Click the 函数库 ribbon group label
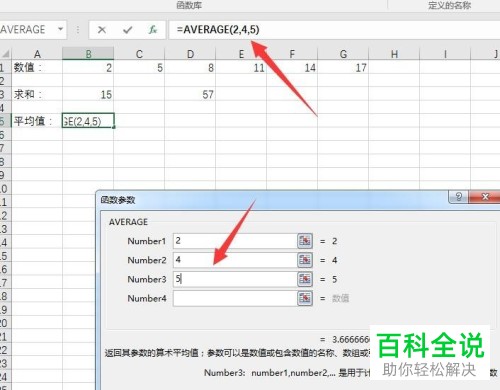500x390 pixels. [189, 5]
